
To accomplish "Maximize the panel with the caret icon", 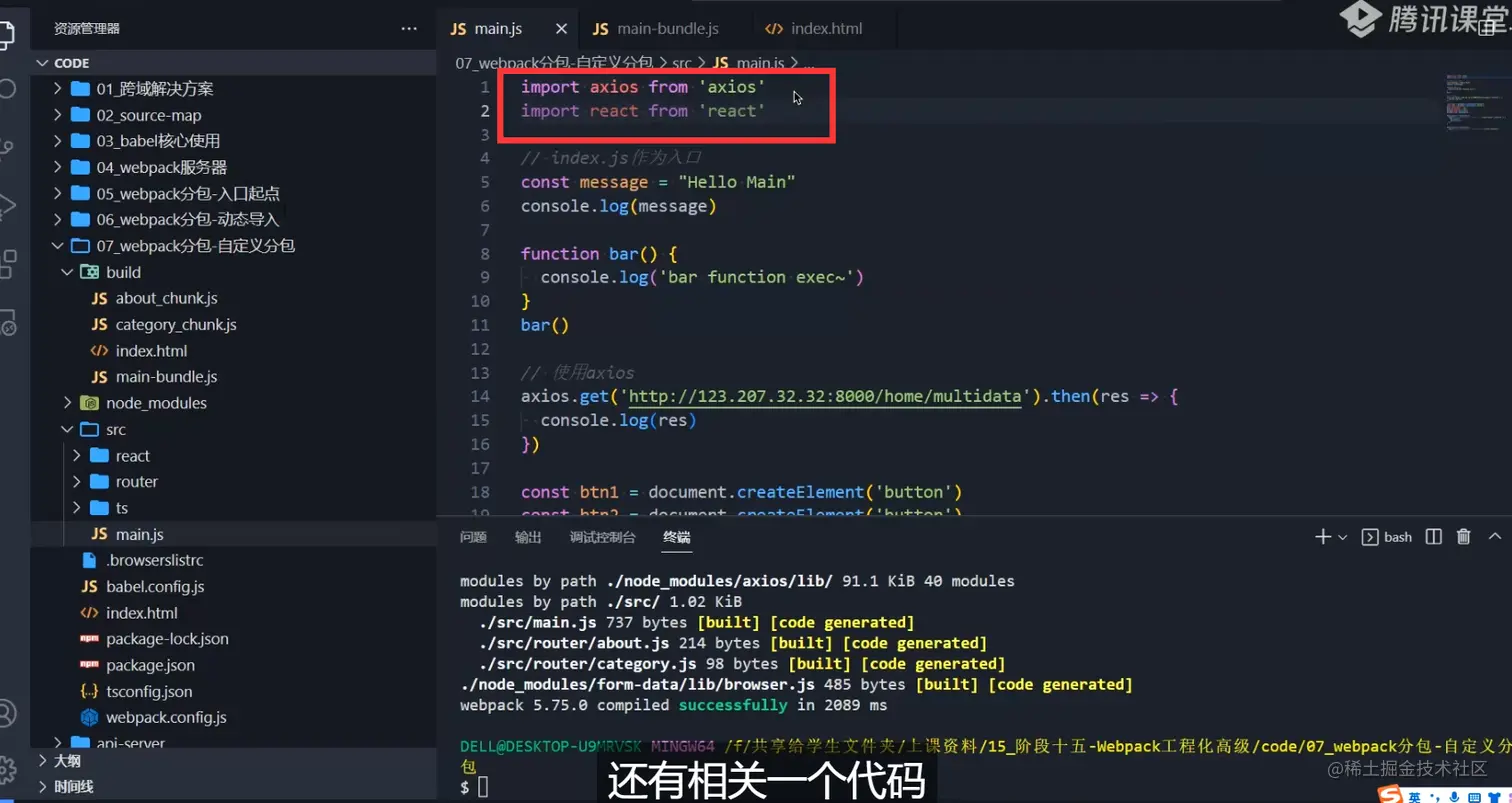I will 1495,537.
